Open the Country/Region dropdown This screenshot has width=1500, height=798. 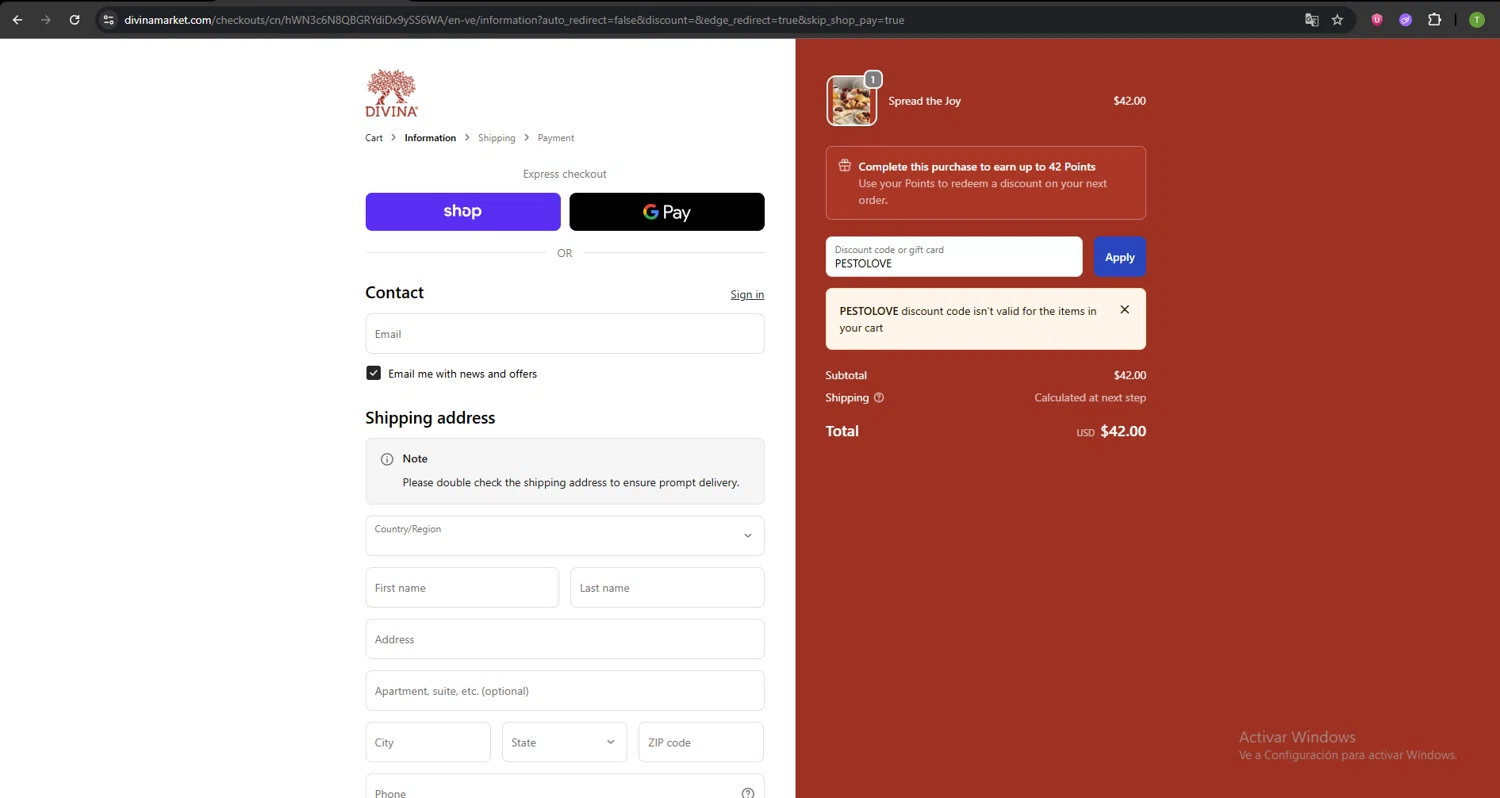click(565, 536)
